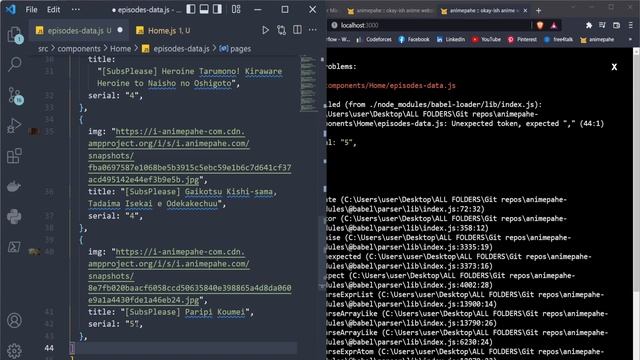Switch to the Home.js editor tab

163,31
